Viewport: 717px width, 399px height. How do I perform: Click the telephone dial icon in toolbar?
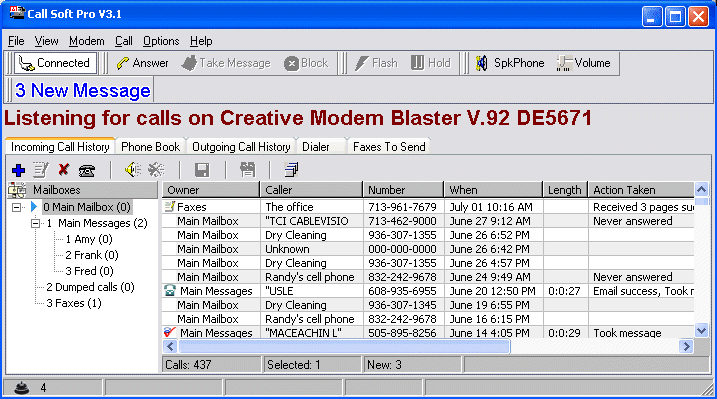click(x=87, y=170)
